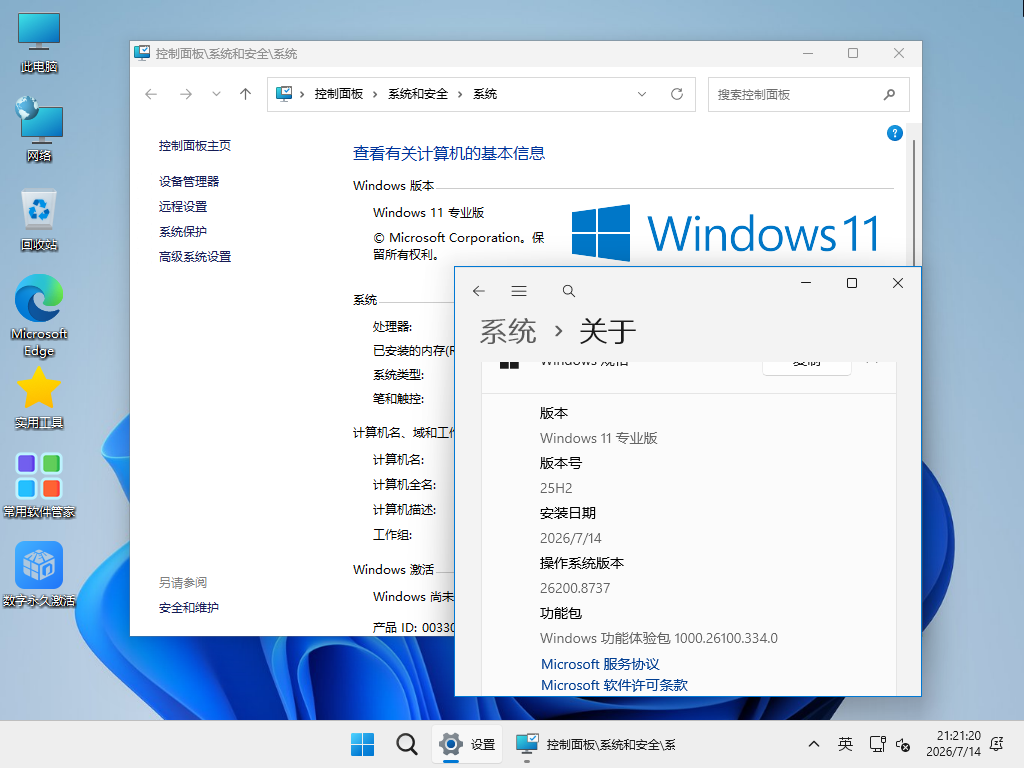Show hidden tray icons chevron

[814, 744]
